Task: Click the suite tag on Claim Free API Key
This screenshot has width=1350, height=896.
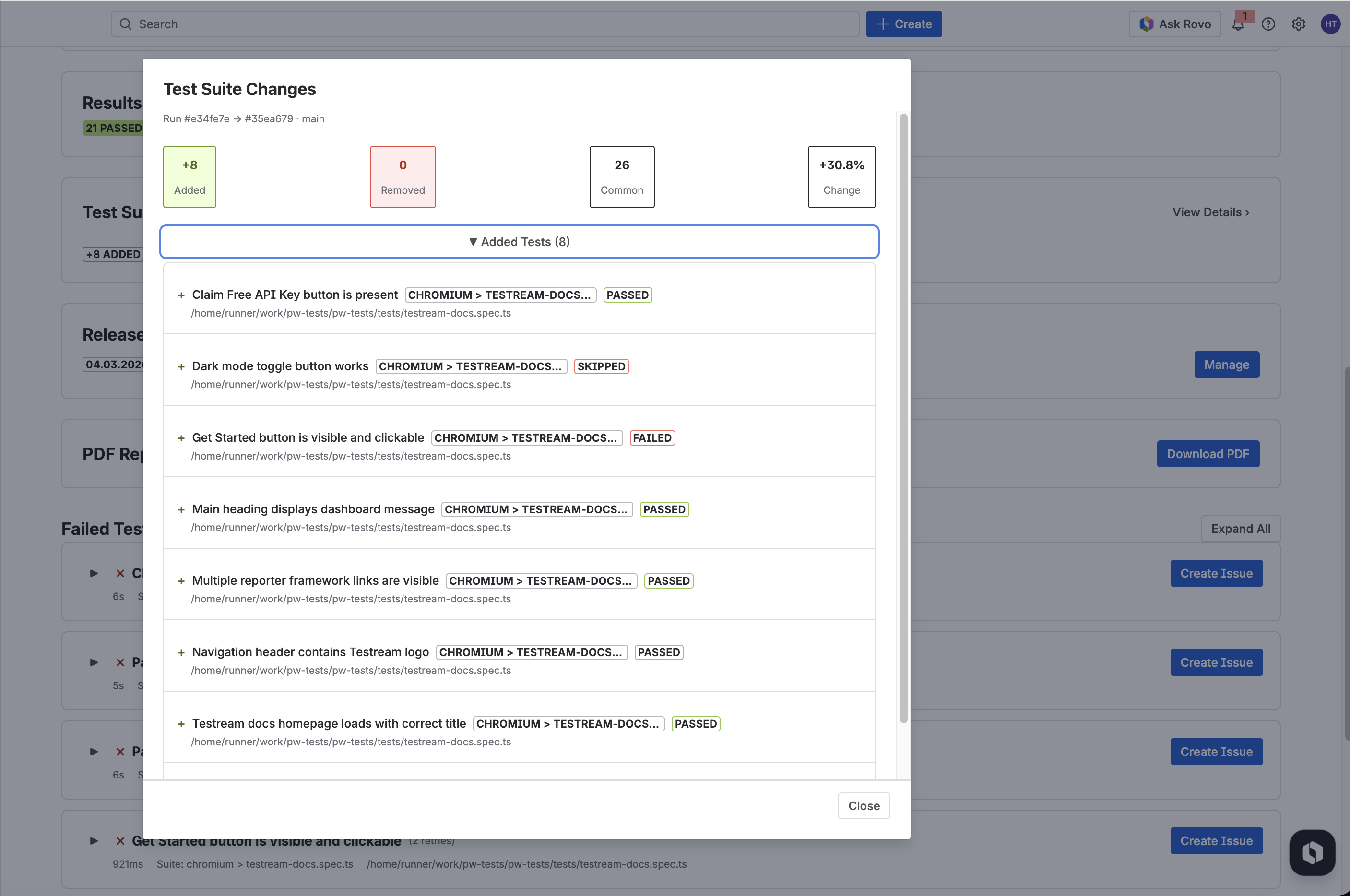Action: [x=500, y=295]
